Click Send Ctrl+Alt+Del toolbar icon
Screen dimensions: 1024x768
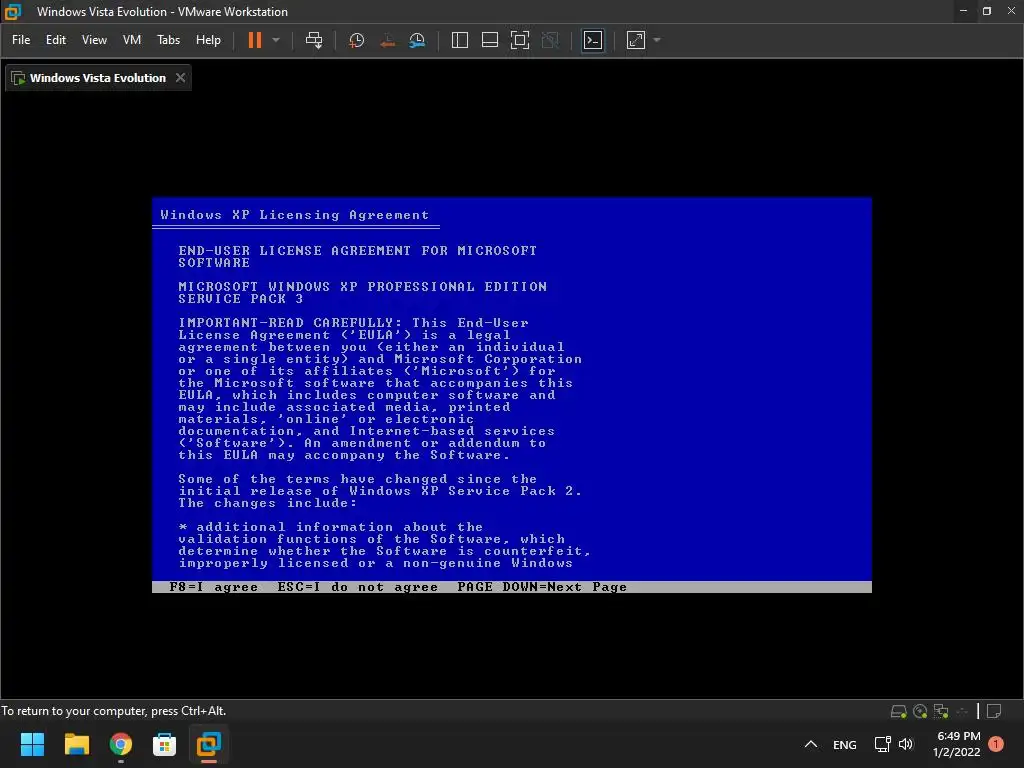(x=314, y=40)
